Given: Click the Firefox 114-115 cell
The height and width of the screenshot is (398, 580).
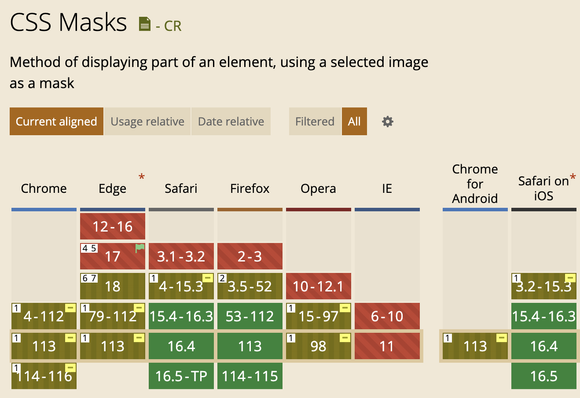Looking at the screenshot, I should click(250, 376).
